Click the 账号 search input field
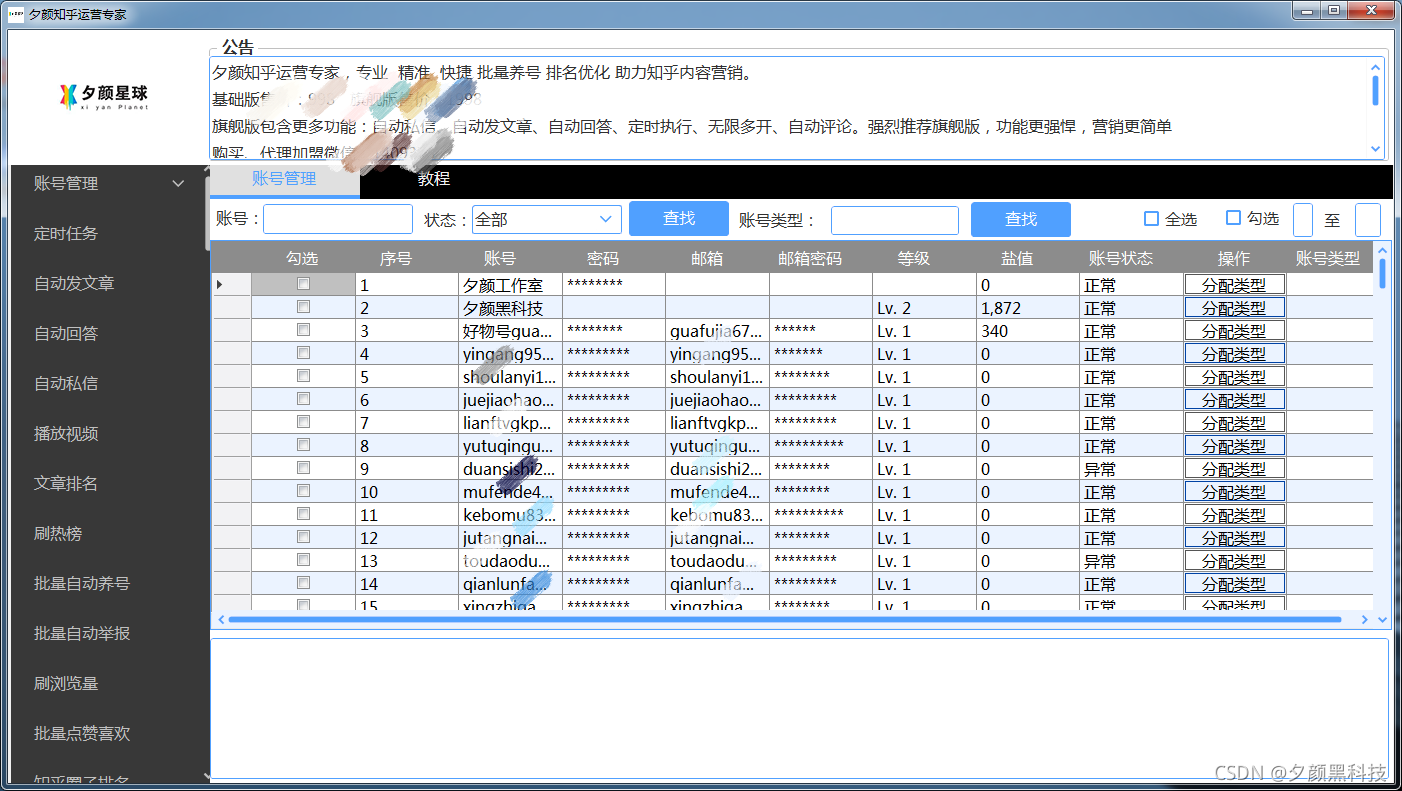 click(x=338, y=219)
